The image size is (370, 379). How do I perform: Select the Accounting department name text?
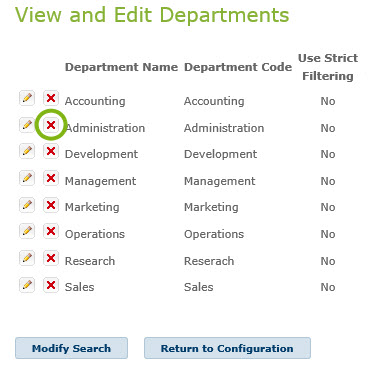95,101
